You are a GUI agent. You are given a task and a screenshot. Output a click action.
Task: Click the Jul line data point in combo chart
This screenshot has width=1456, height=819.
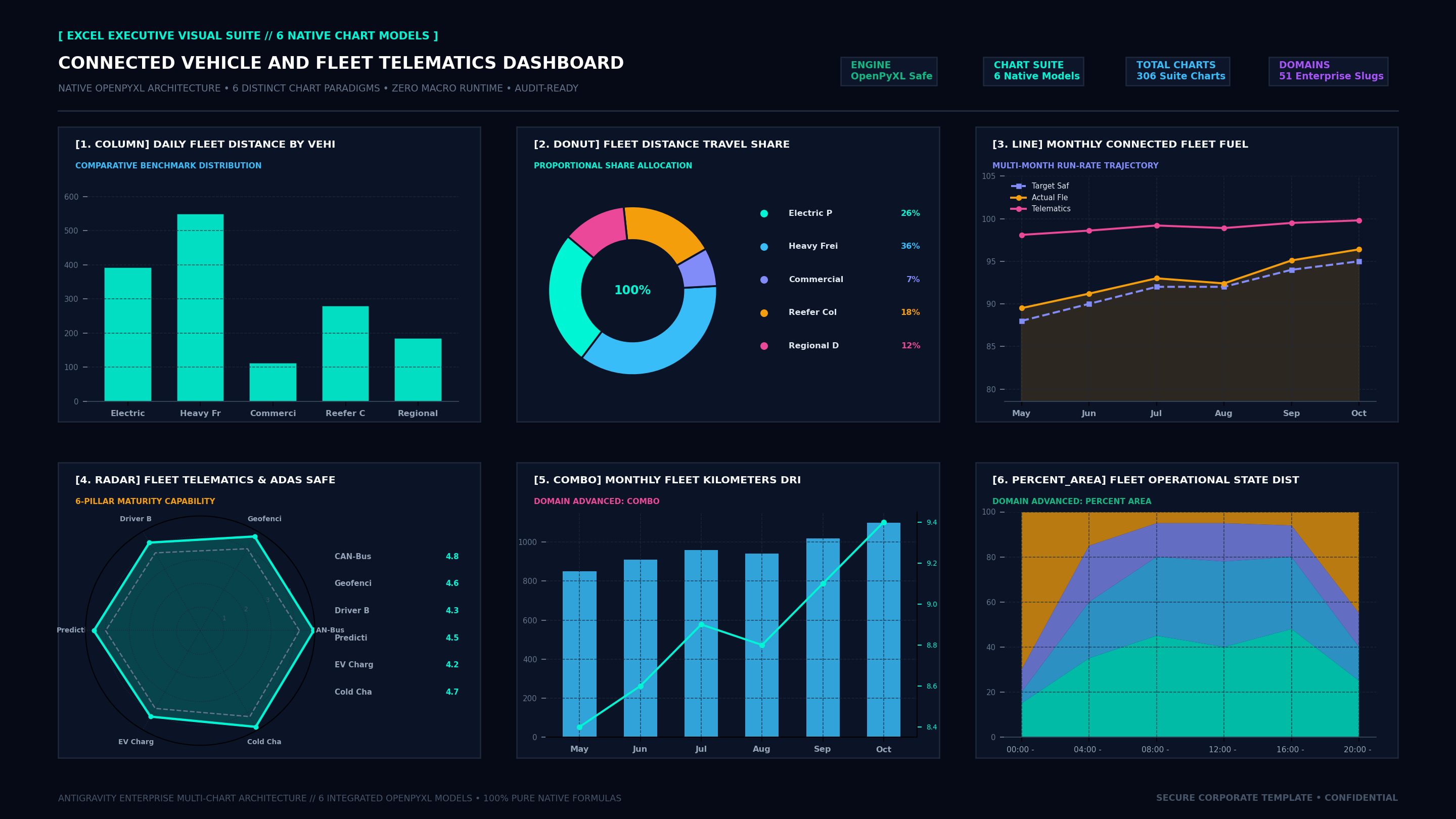click(701, 624)
